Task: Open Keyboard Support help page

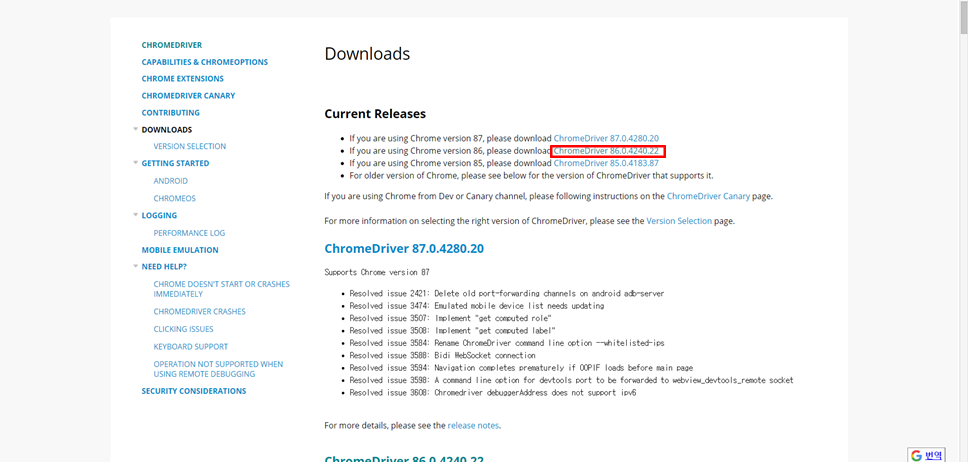Action: point(191,346)
